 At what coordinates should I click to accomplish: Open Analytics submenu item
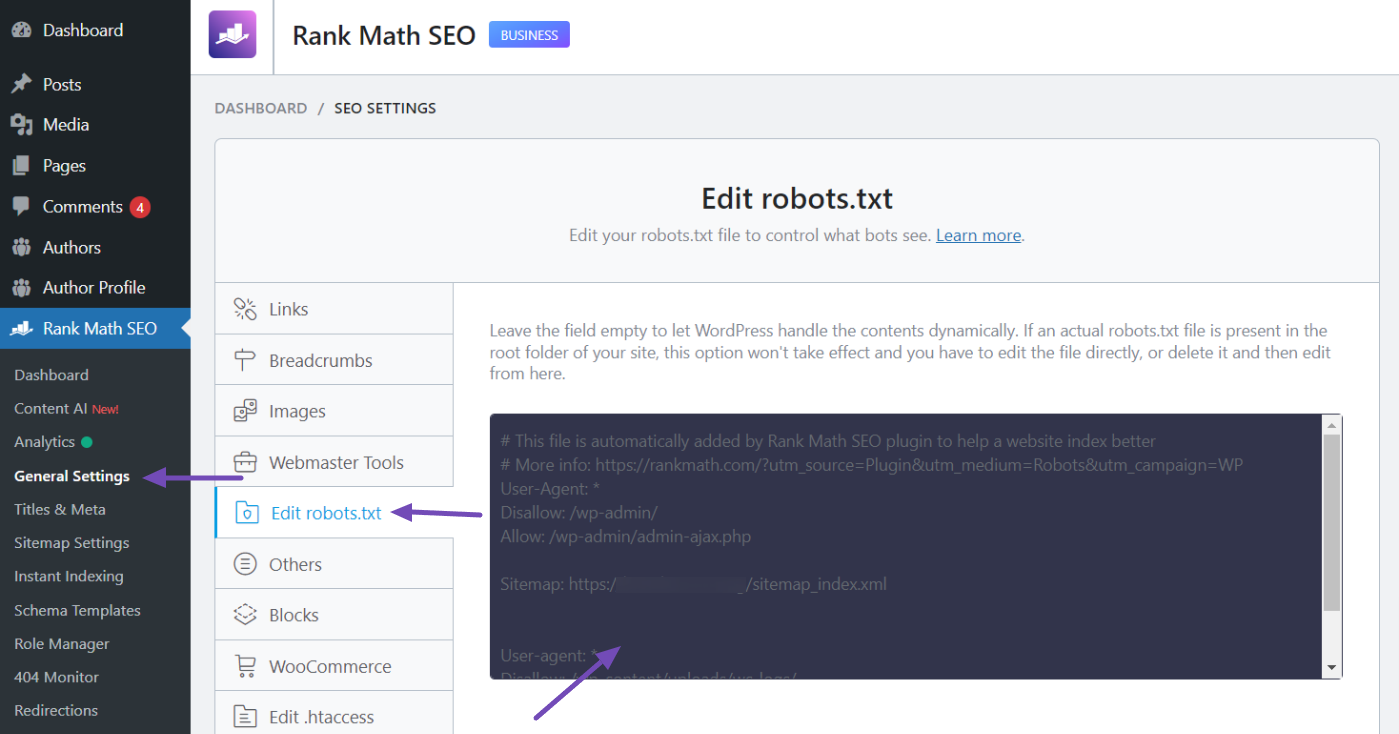click(45, 442)
